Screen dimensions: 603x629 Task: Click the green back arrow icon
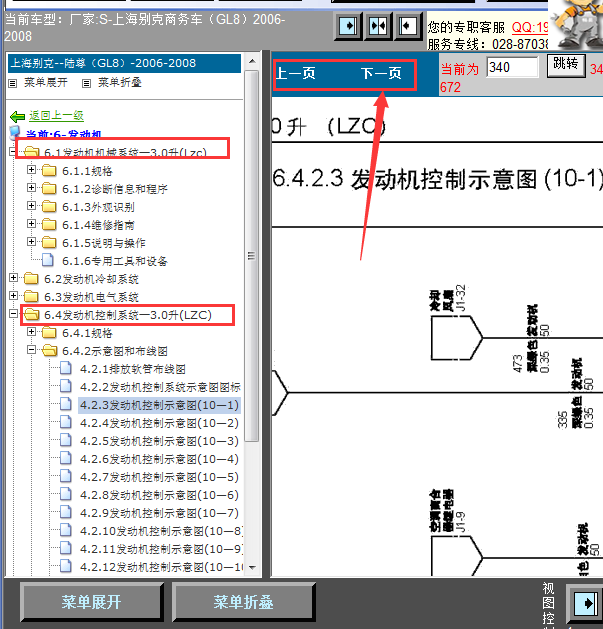[x=17, y=117]
